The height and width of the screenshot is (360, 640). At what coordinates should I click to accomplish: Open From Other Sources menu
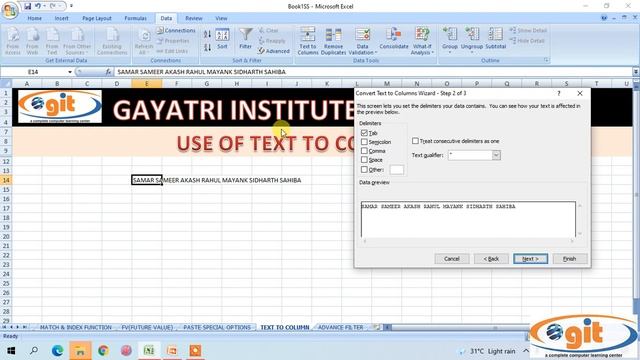coord(77,41)
